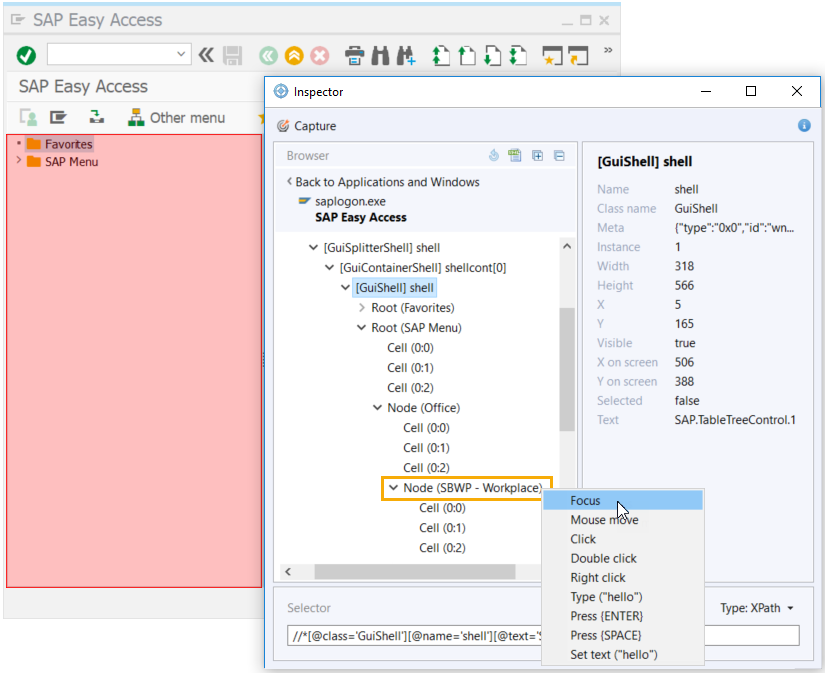Click the orange Exit icon in SAP toolbar
This screenshot has width=825, height=673.
pos(294,55)
